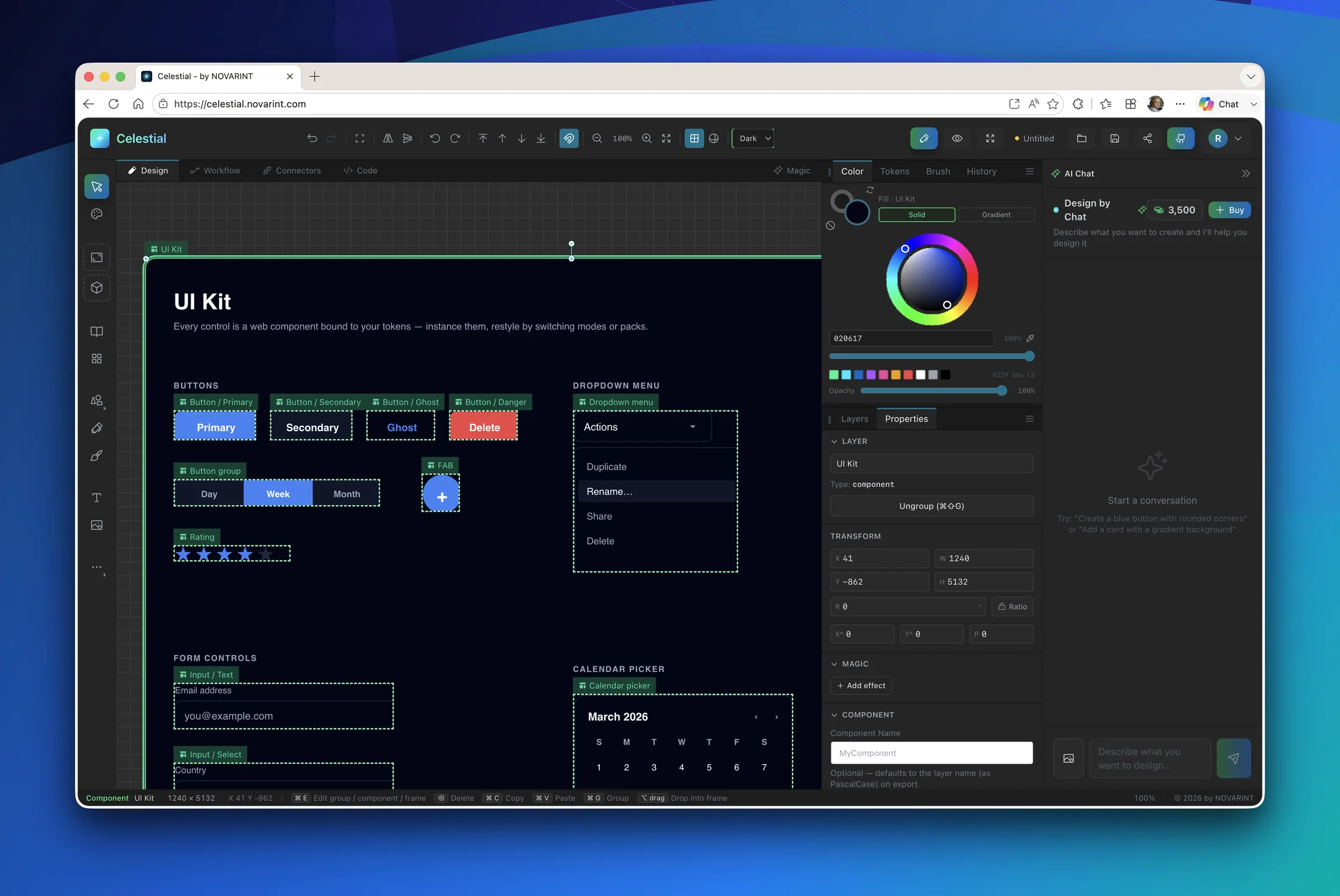Select the 3D cube tool
This screenshot has width=1340, height=896.
click(97, 287)
